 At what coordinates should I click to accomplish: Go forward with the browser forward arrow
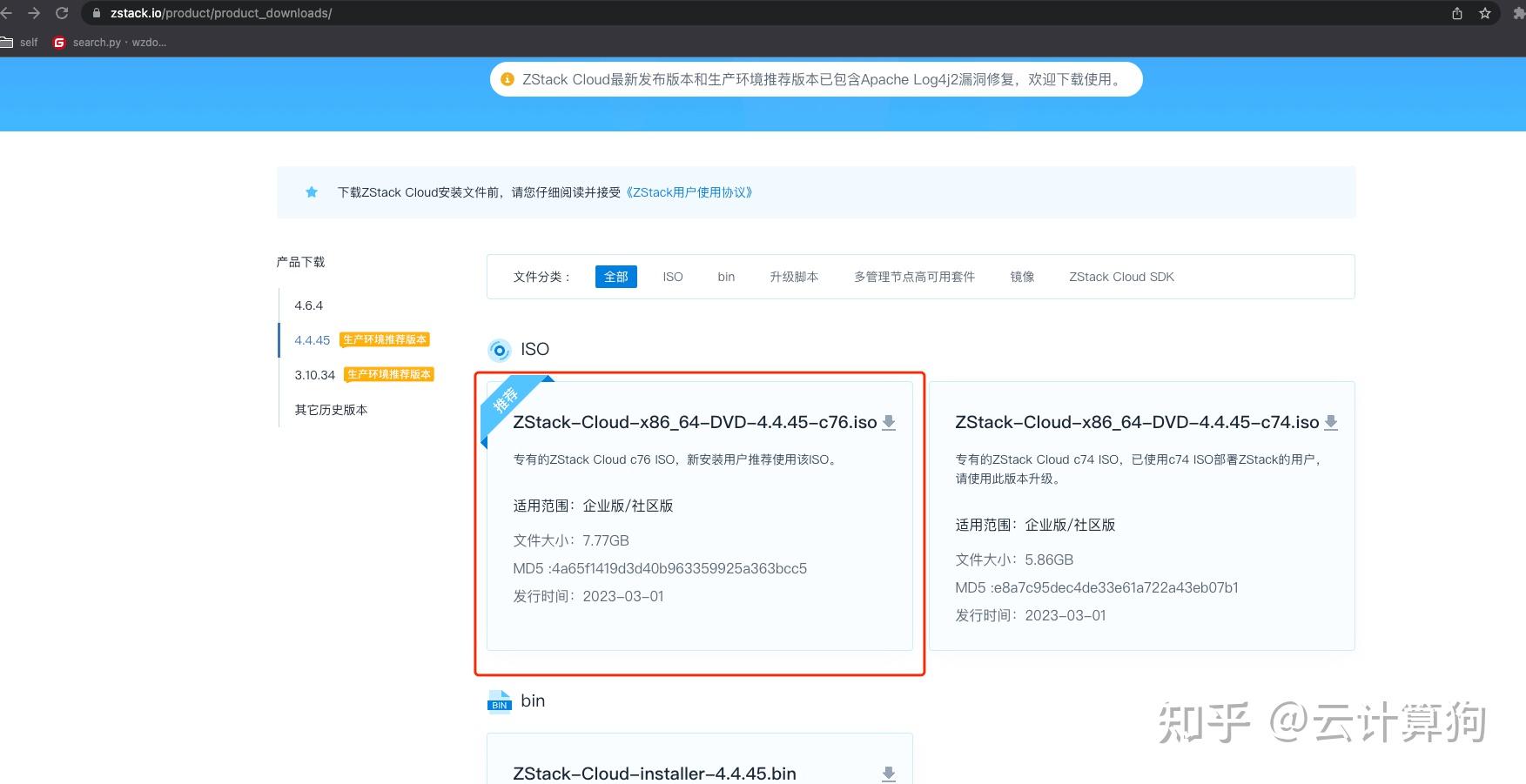pos(34,13)
